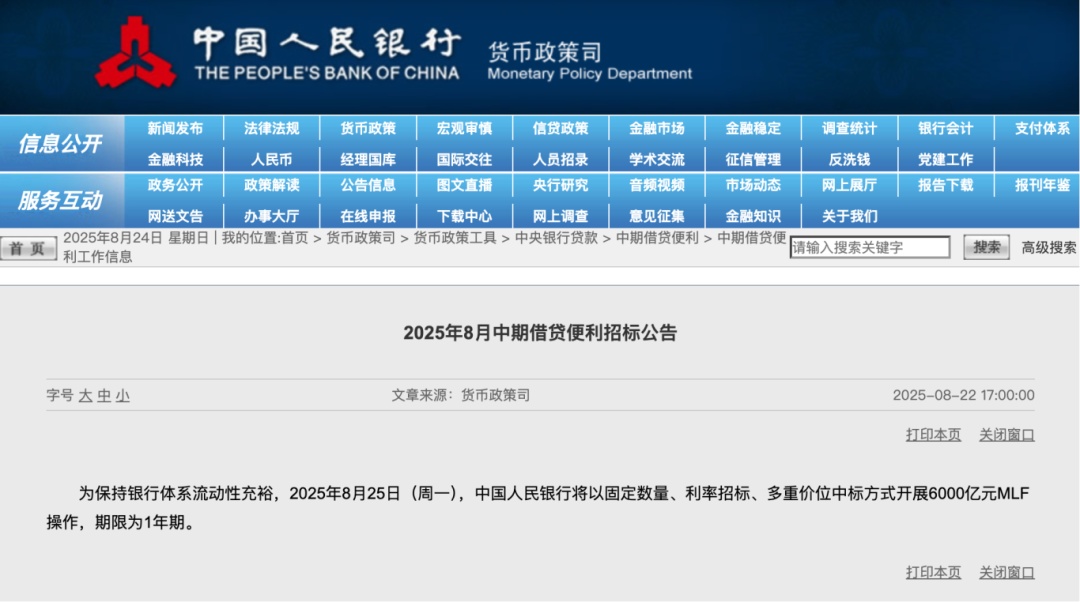This screenshot has width=1080, height=602.
Task: Open 中央银行贷款 in the breadcrumb
Action: [x=556, y=238]
